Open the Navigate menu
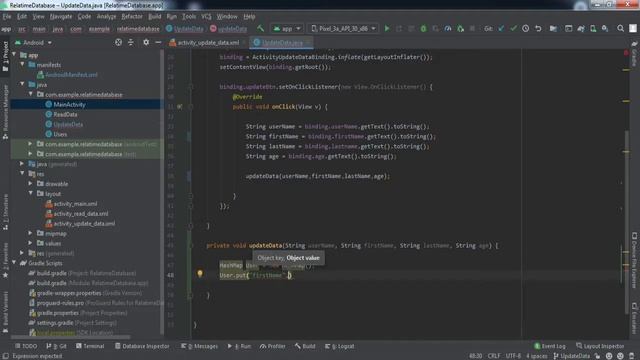The width and height of the screenshot is (640, 360). click(61, 17)
